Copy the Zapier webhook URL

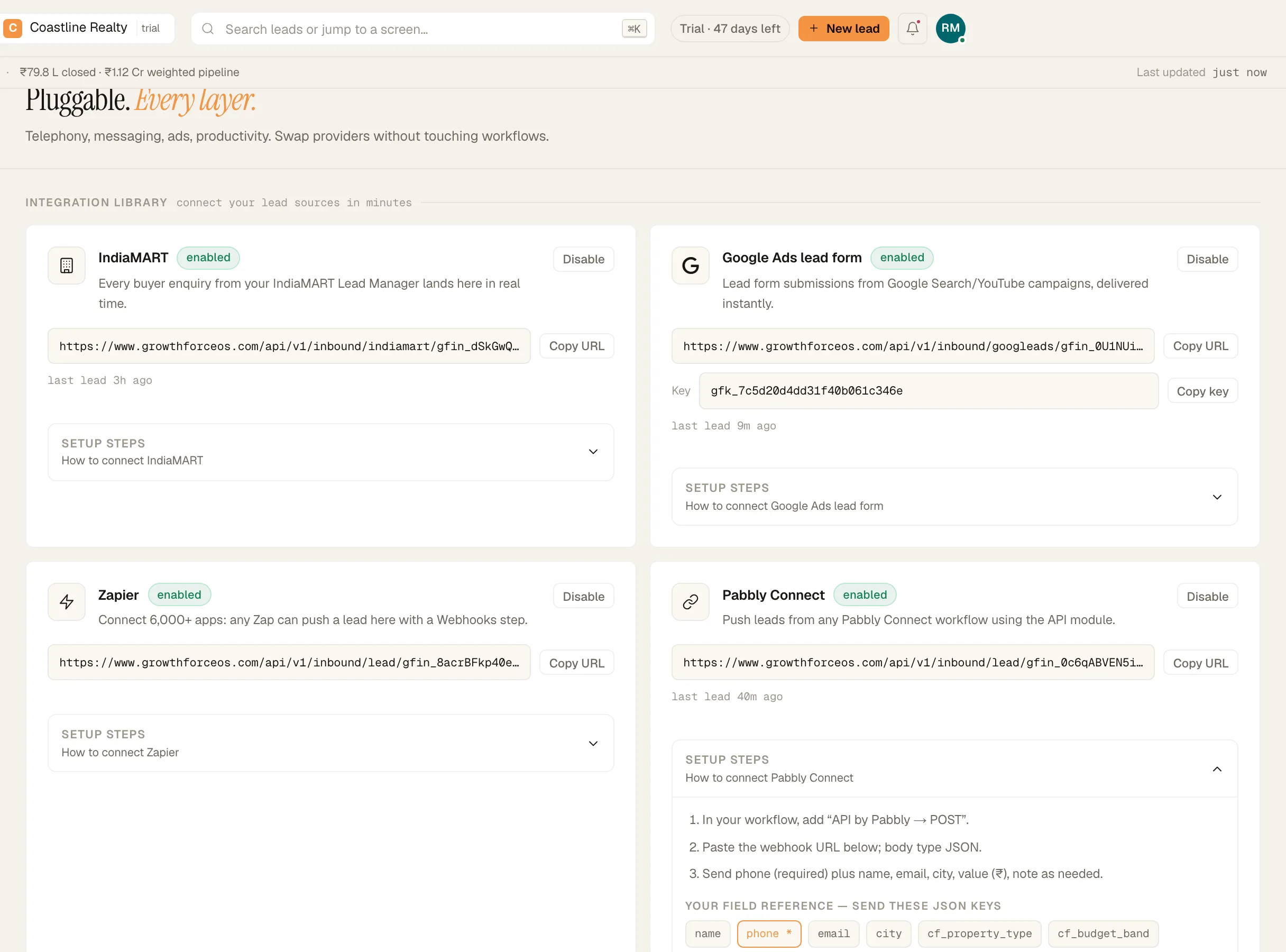pyautogui.click(x=576, y=663)
